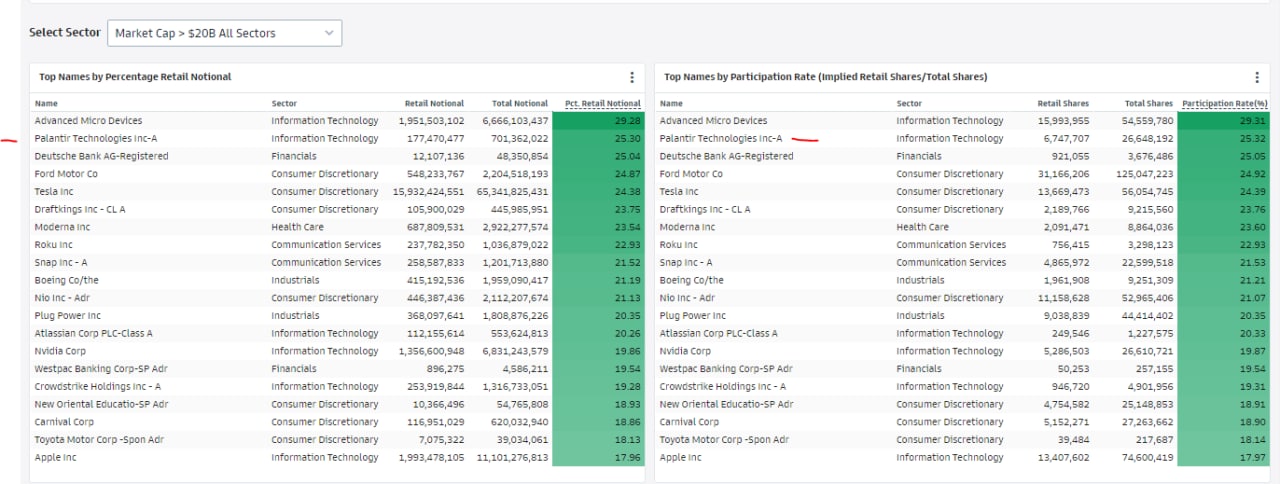
Task: Sort by Total Notional column header
Action: coord(520,103)
